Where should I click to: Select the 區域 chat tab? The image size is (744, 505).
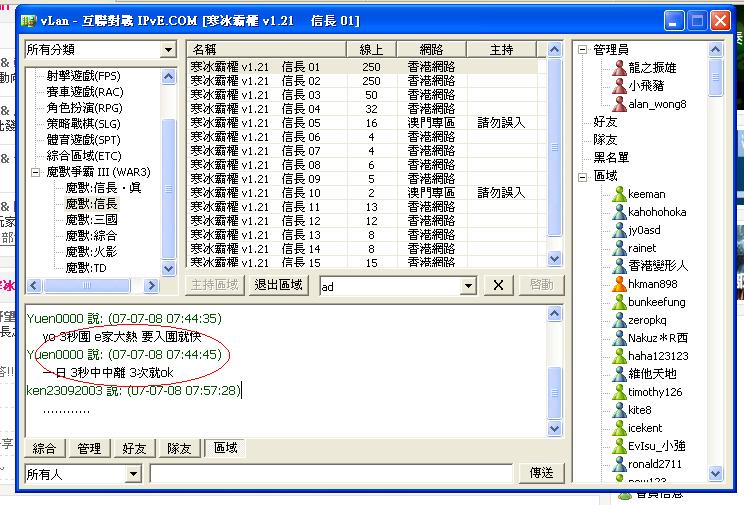[225, 448]
